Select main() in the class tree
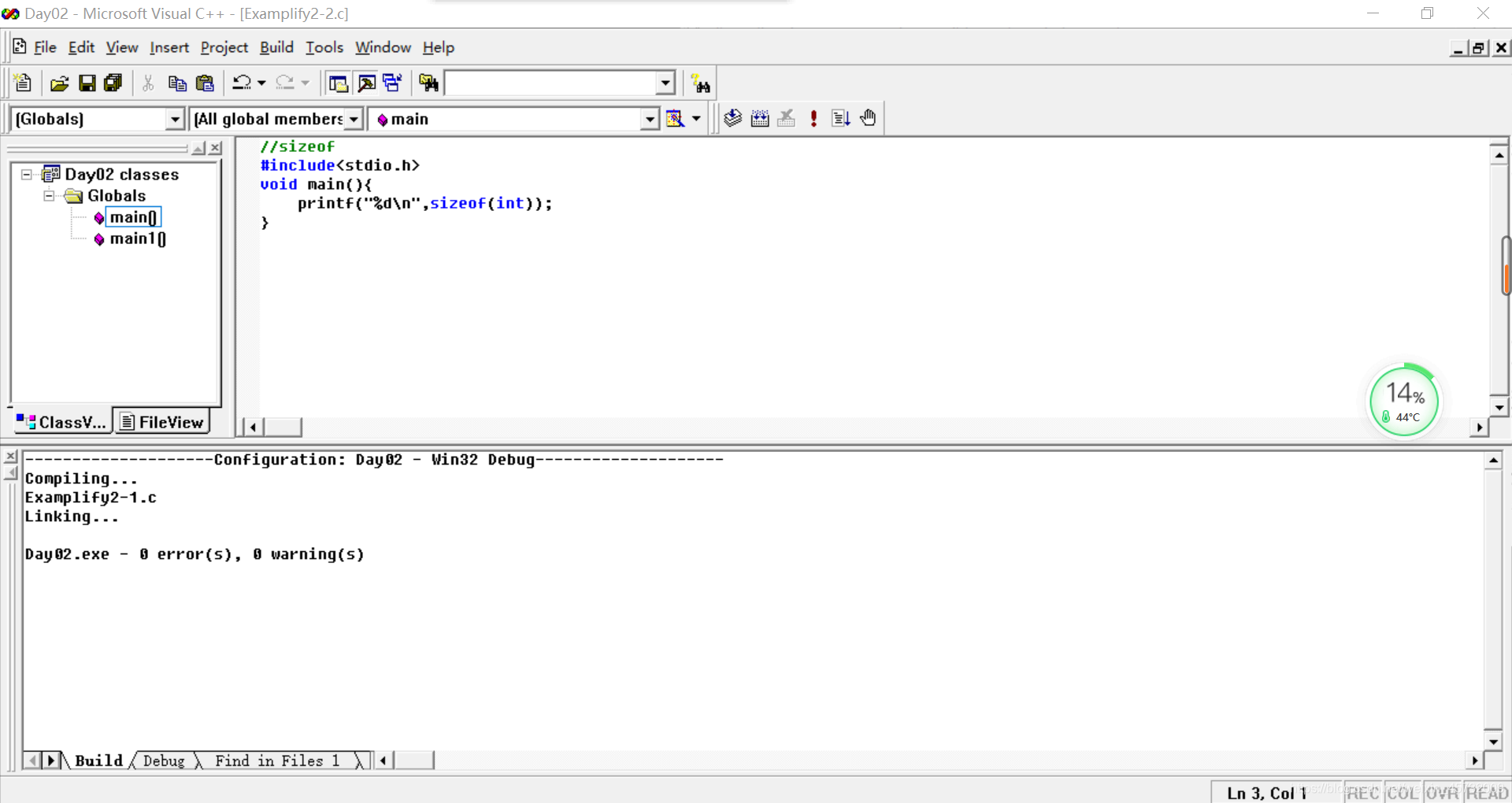Viewport: 1512px width, 803px height. pyautogui.click(x=132, y=217)
